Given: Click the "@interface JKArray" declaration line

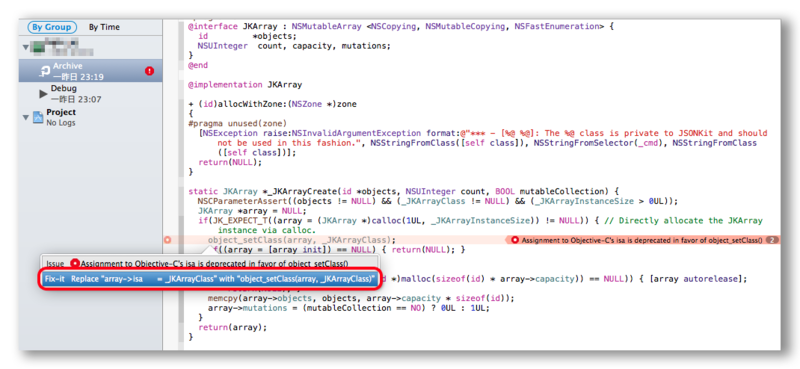Looking at the screenshot, I should [401, 26].
